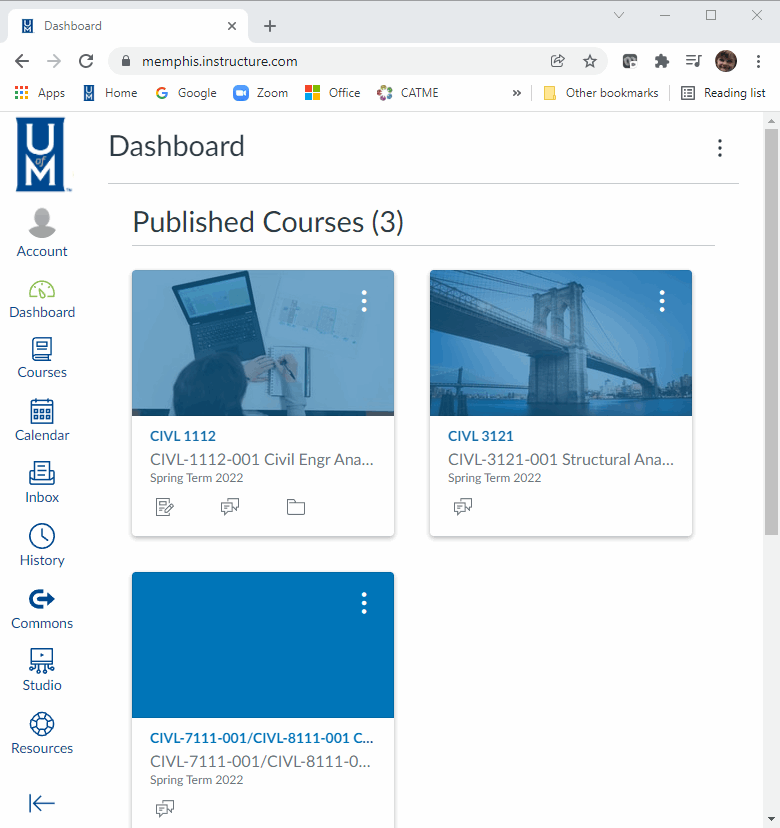Open the Reading list

point(723,93)
